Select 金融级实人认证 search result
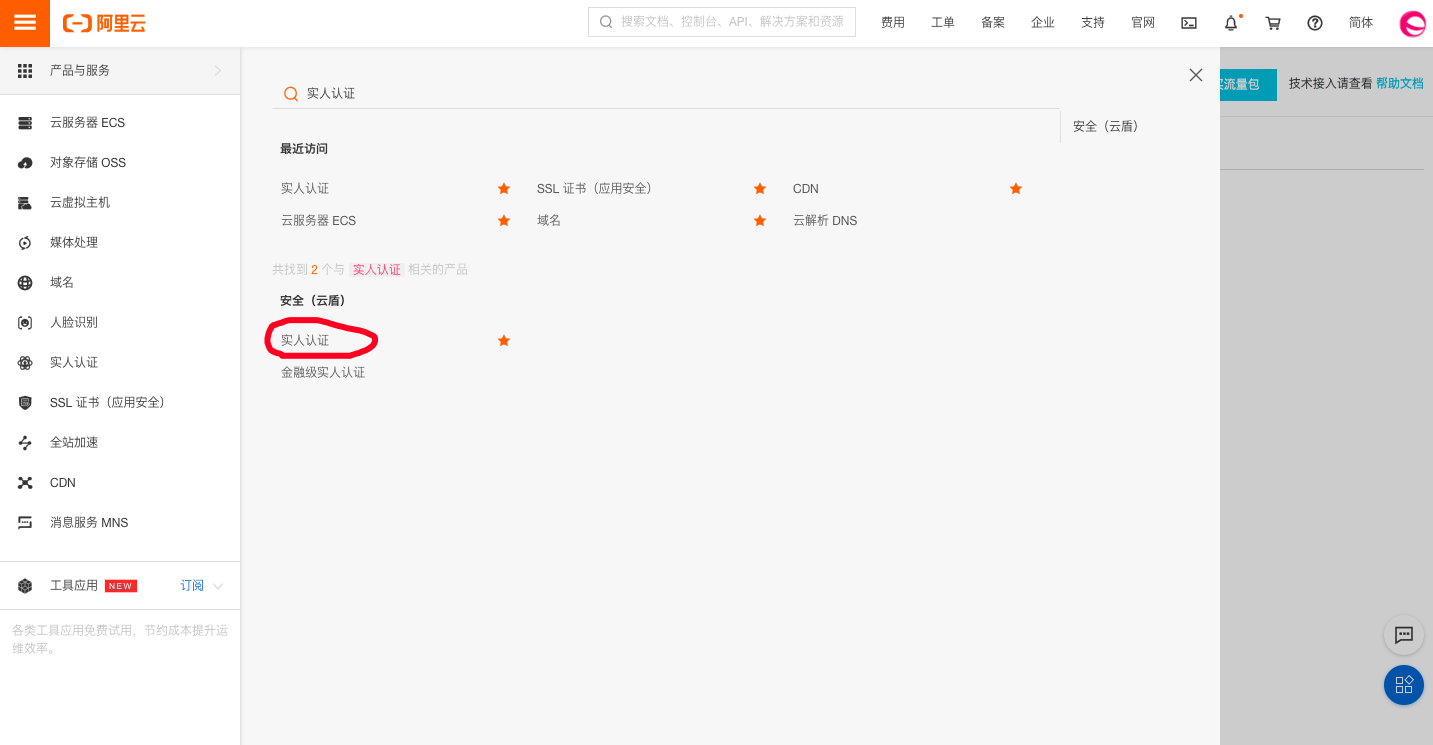 point(323,373)
